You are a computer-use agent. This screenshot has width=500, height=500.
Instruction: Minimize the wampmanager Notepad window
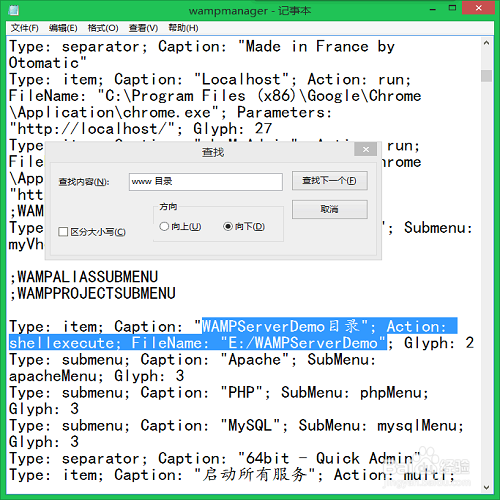(433, 9)
